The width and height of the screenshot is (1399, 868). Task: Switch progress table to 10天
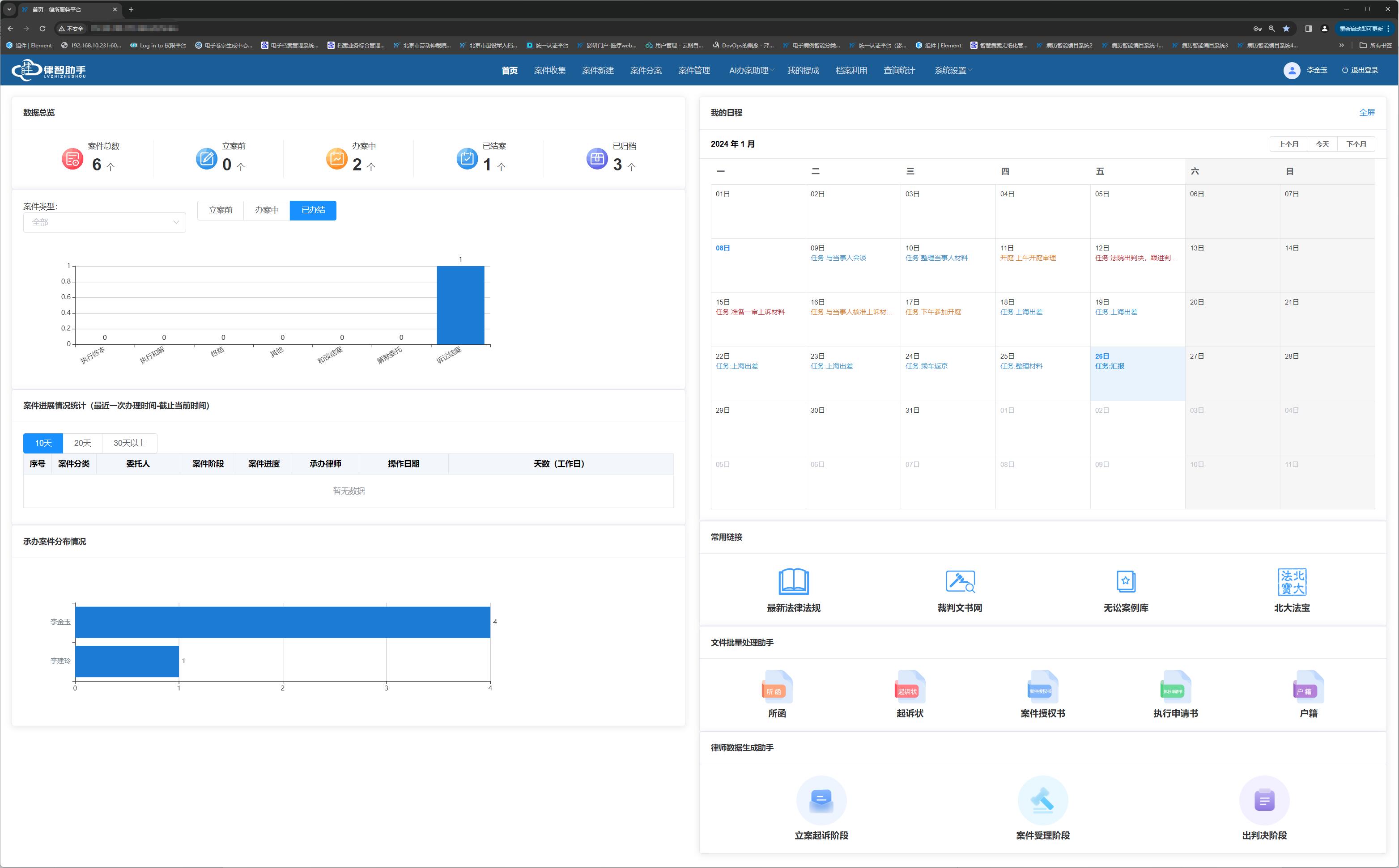pos(43,443)
